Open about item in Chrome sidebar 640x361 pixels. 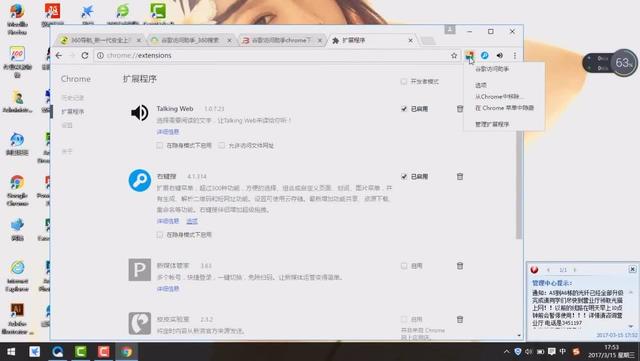(x=67, y=152)
